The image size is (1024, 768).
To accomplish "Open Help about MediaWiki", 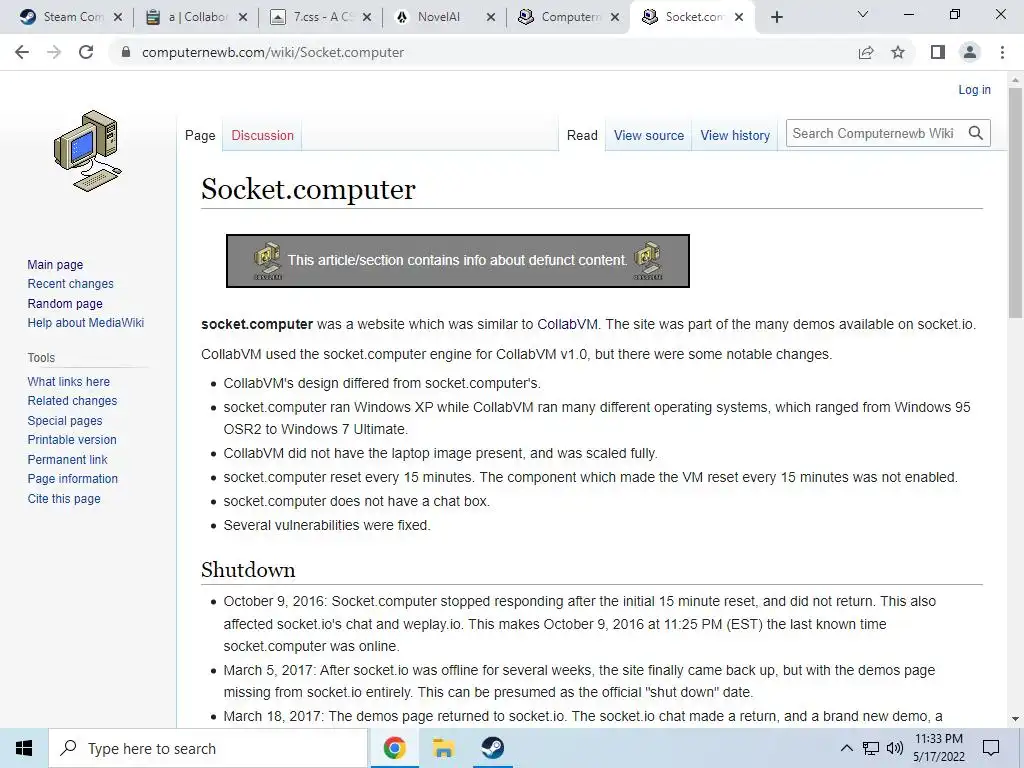I will (86, 323).
